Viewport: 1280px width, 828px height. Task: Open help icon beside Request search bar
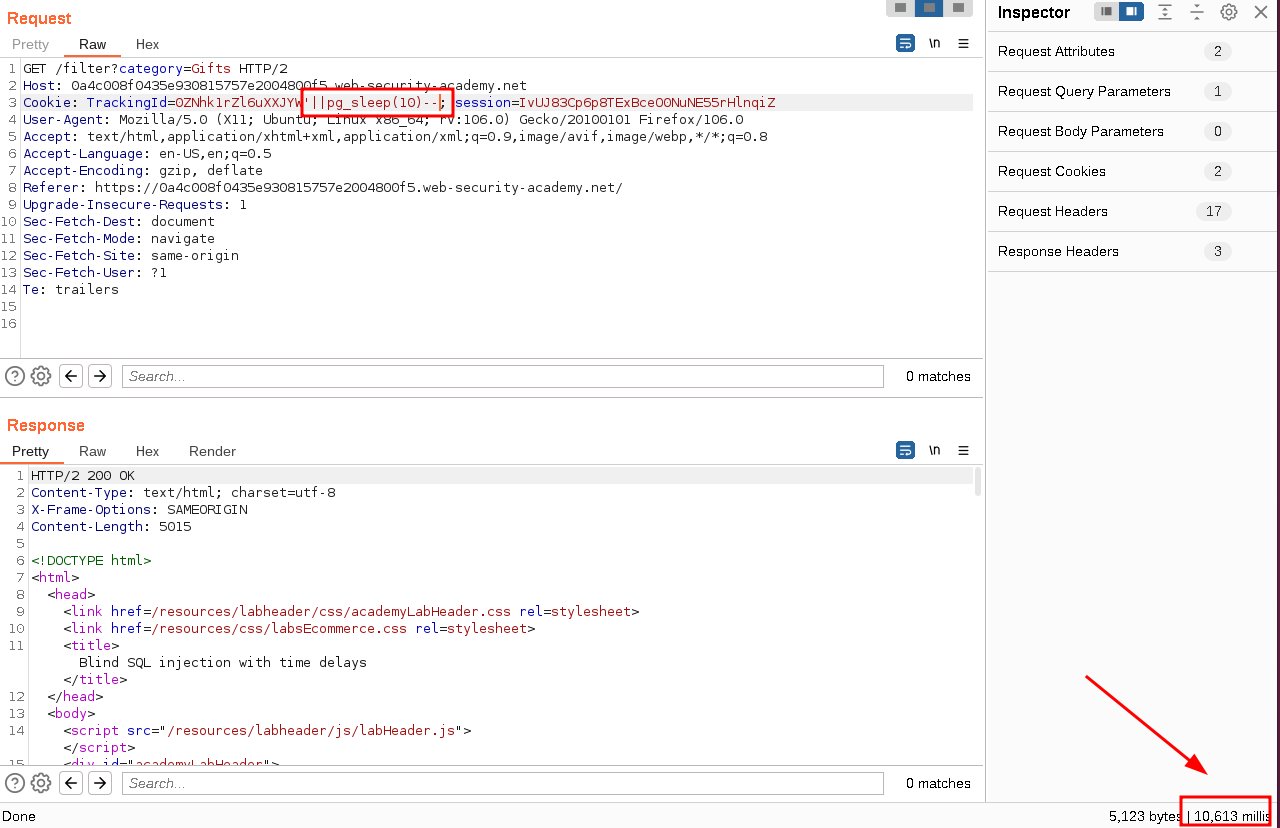[15, 376]
